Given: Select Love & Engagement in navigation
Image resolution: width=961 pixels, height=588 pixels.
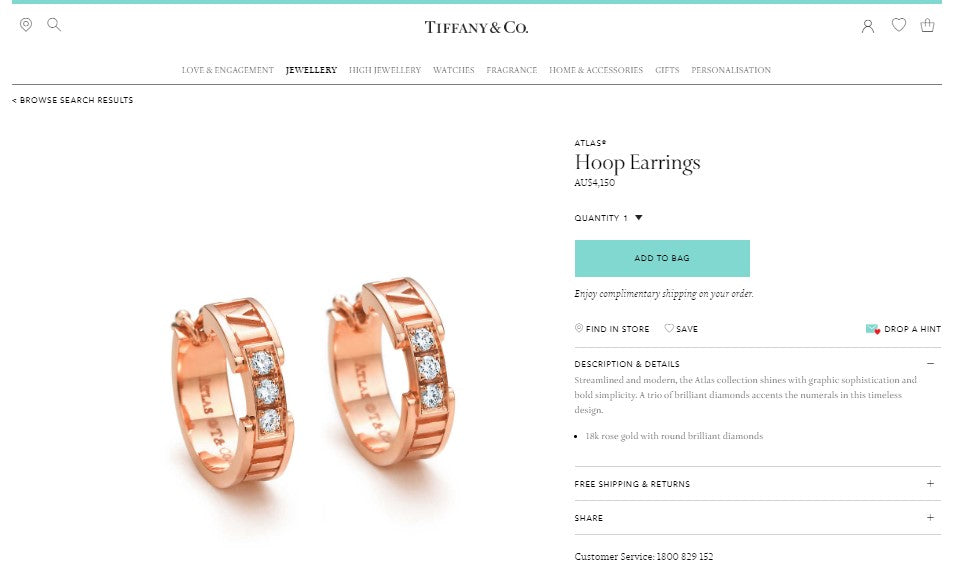Looking at the screenshot, I should pyautogui.click(x=227, y=70).
